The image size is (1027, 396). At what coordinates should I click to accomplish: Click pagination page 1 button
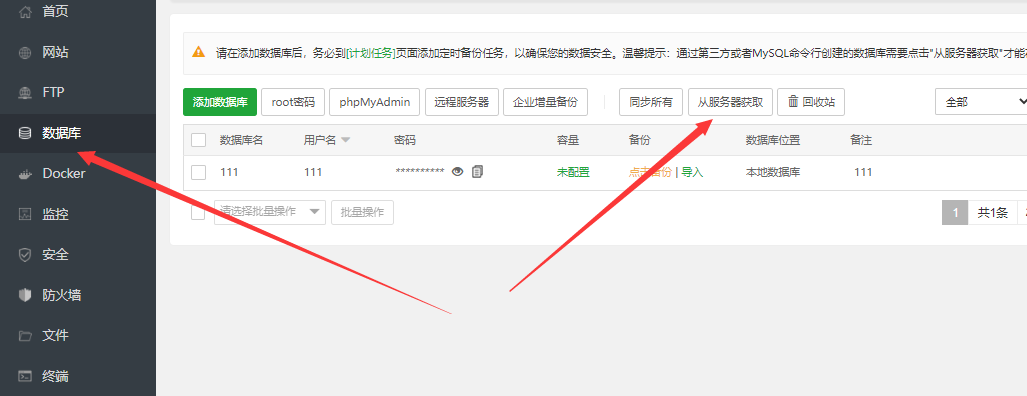pyautogui.click(x=955, y=212)
